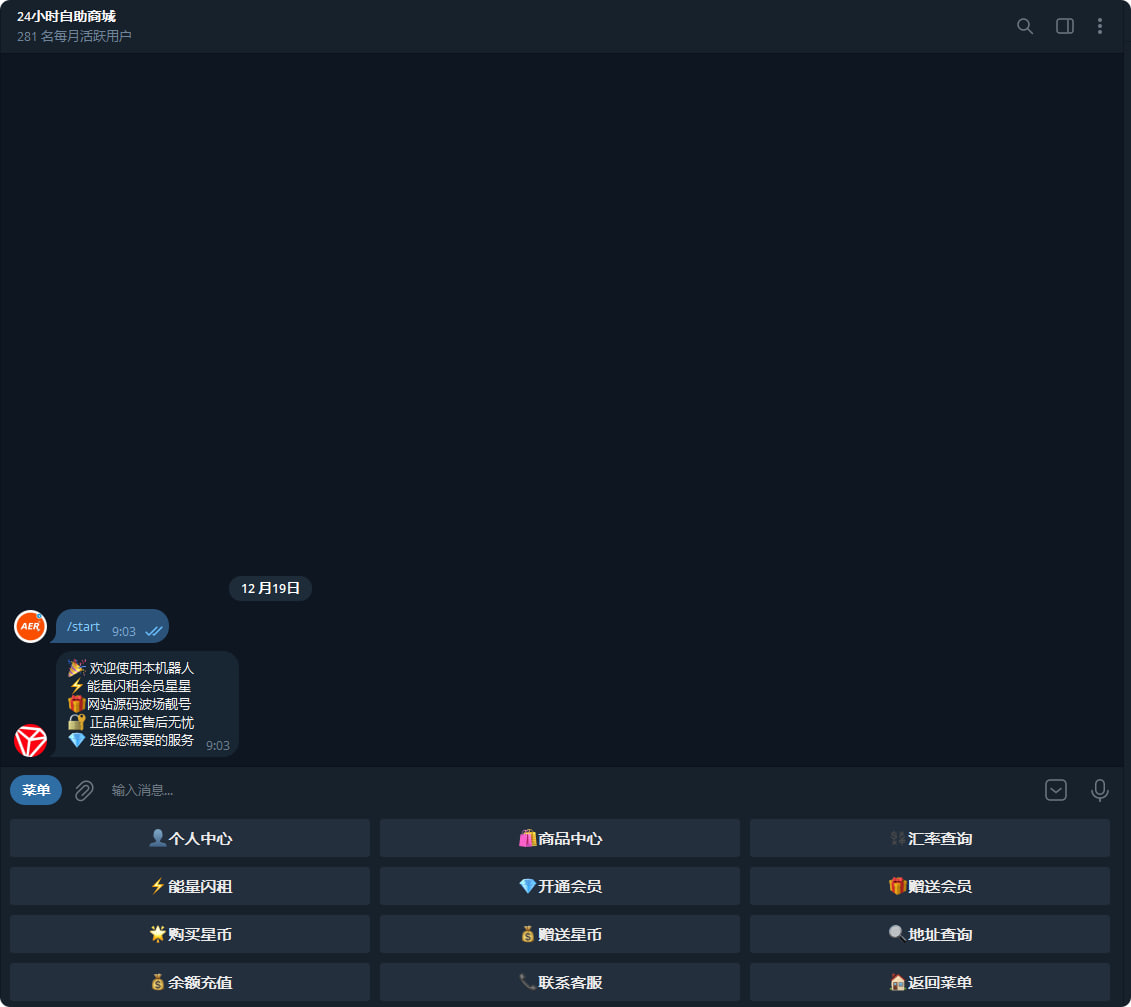Click the /start command message
Screen dimensions: 1131x1007
click(84, 627)
